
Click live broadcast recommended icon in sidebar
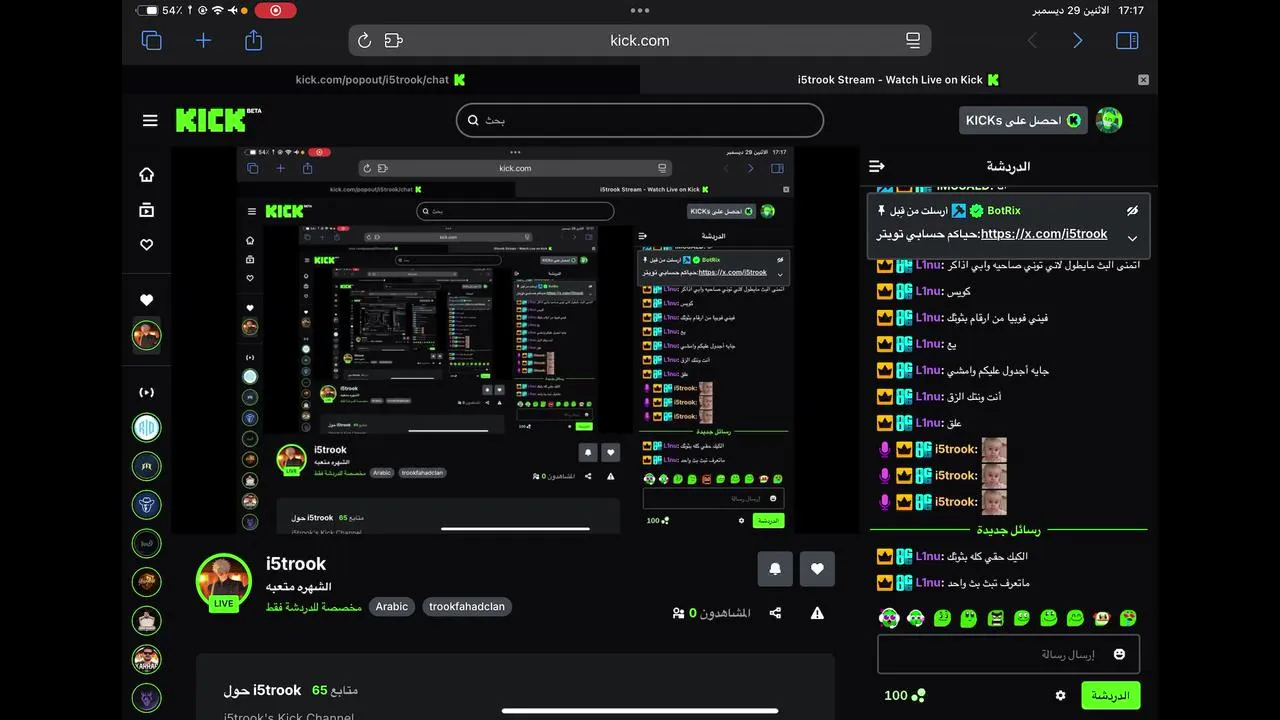pos(147,392)
